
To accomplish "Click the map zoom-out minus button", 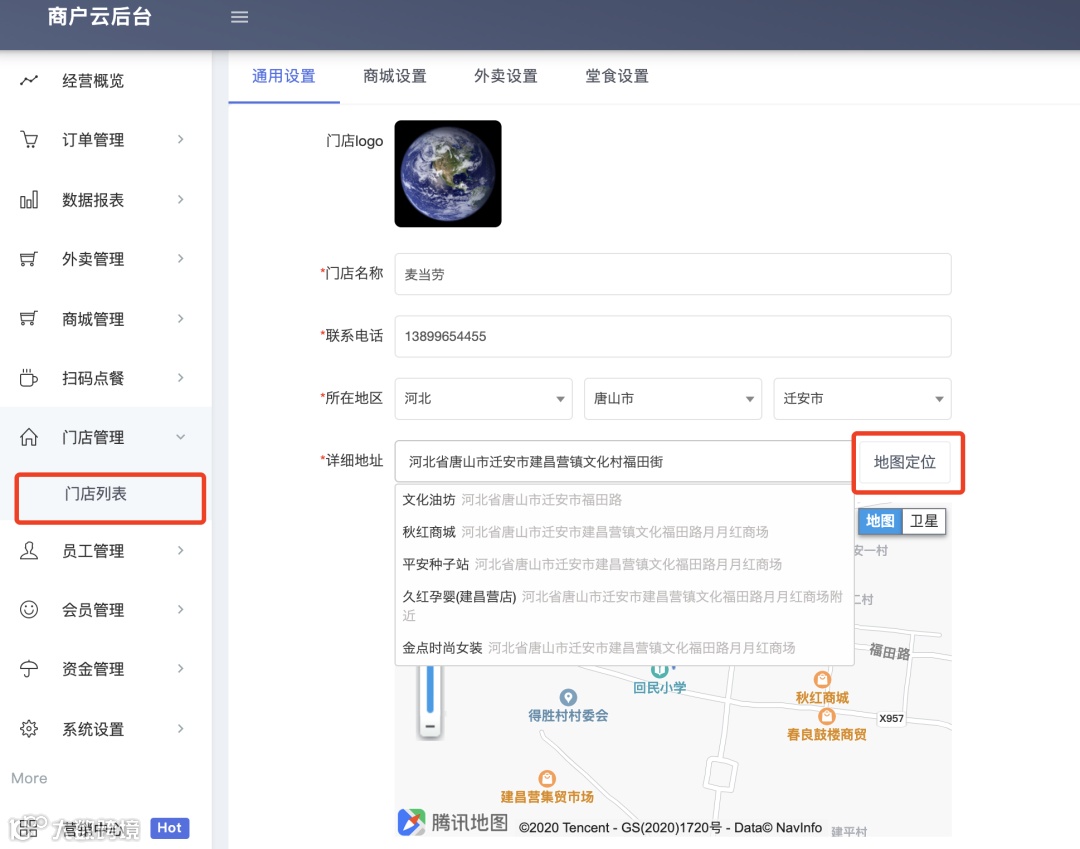I will click(x=430, y=726).
